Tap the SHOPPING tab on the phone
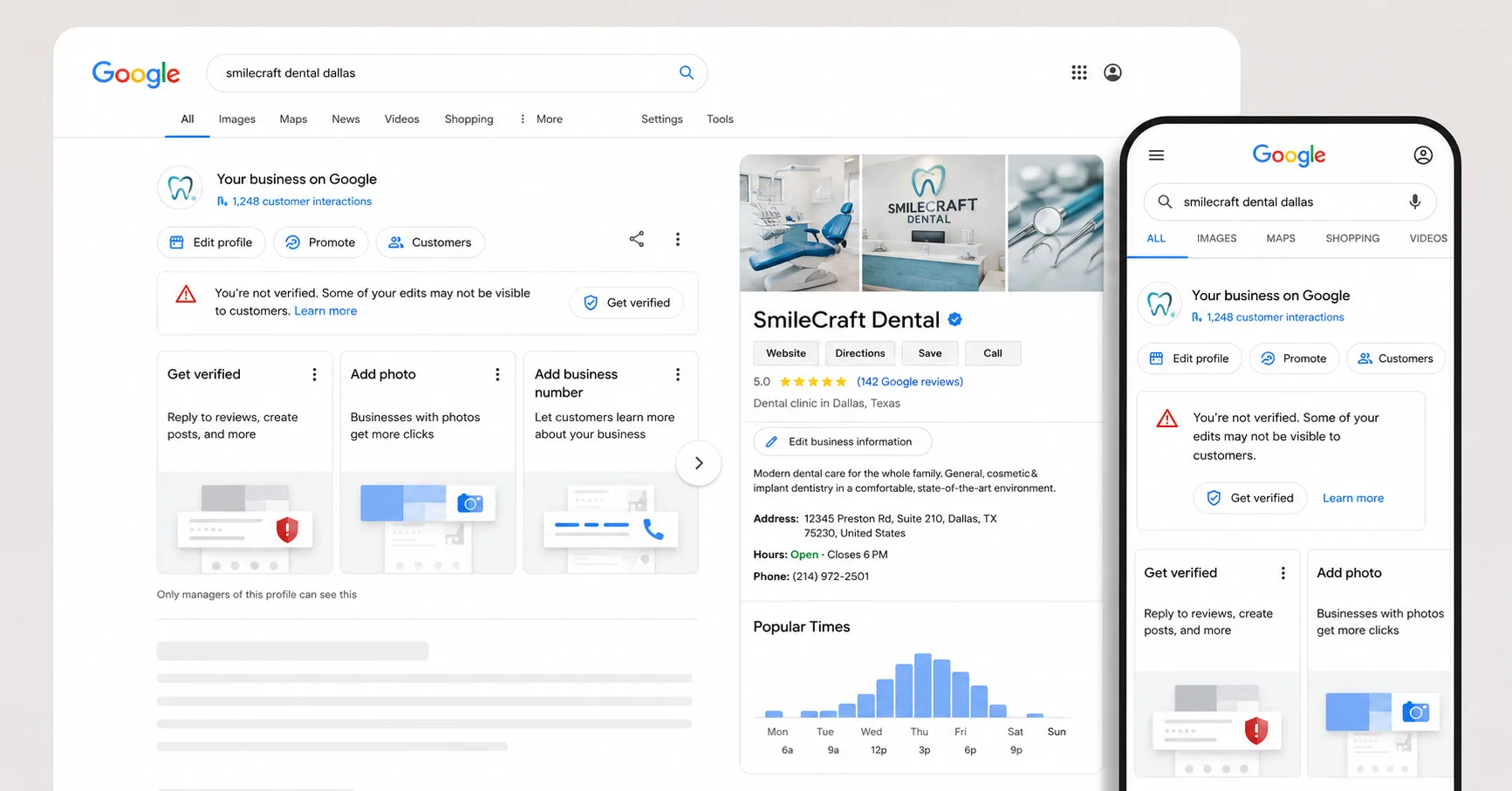Image resolution: width=1512 pixels, height=791 pixels. pos(1352,238)
